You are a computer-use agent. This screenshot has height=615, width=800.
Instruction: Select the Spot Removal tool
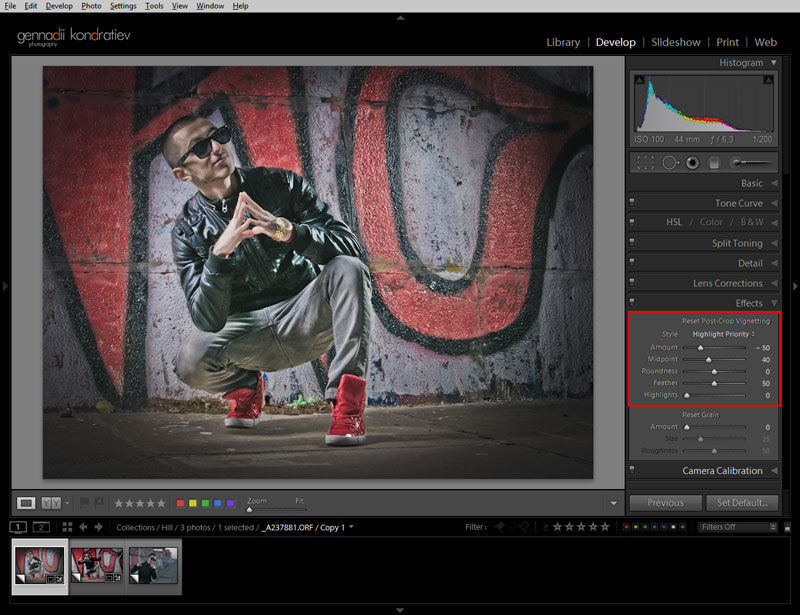pos(670,163)
